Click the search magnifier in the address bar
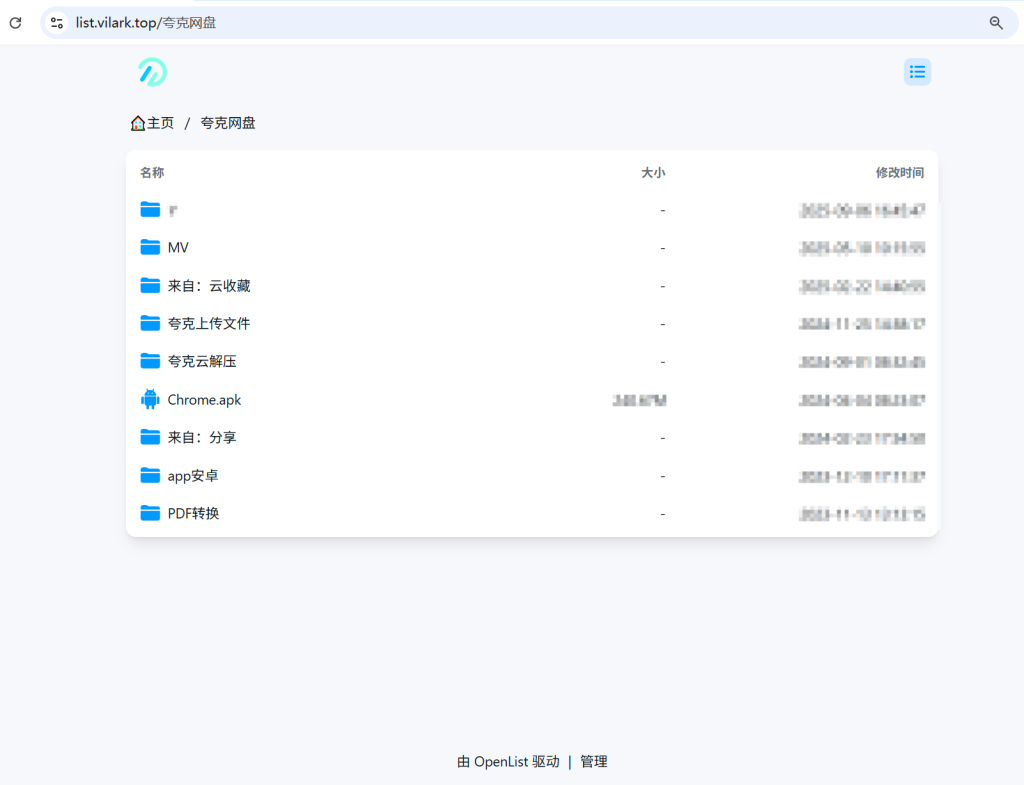 (995, 22)
